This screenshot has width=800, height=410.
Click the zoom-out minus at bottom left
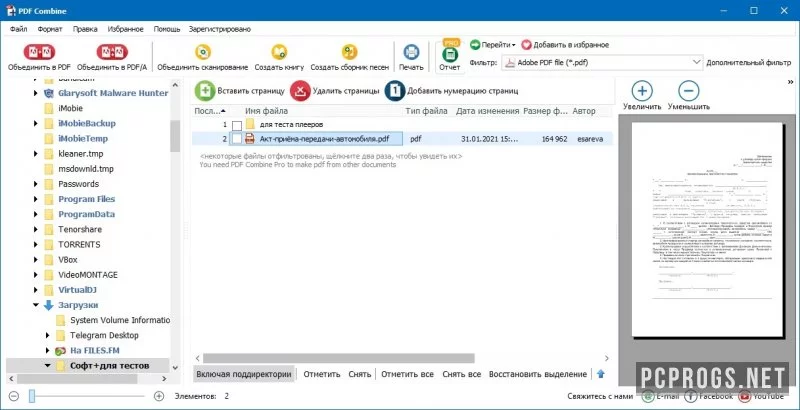coord(14,396)
